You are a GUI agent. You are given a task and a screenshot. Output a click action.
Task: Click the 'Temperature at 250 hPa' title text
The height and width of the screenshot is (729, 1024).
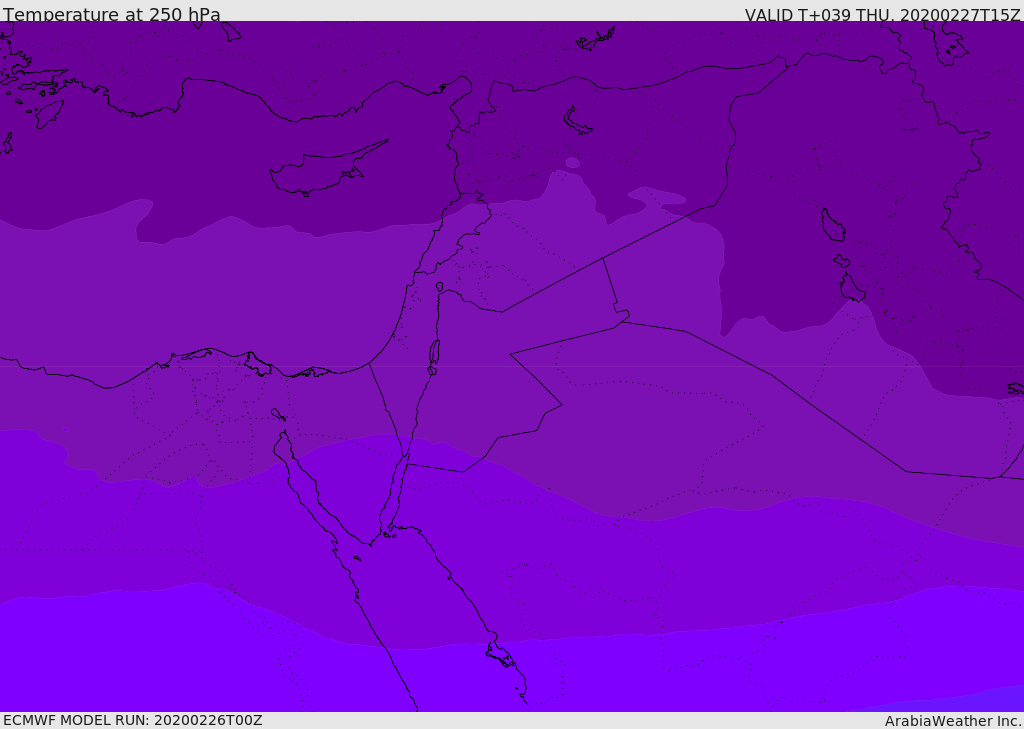[x=112, y=14]
